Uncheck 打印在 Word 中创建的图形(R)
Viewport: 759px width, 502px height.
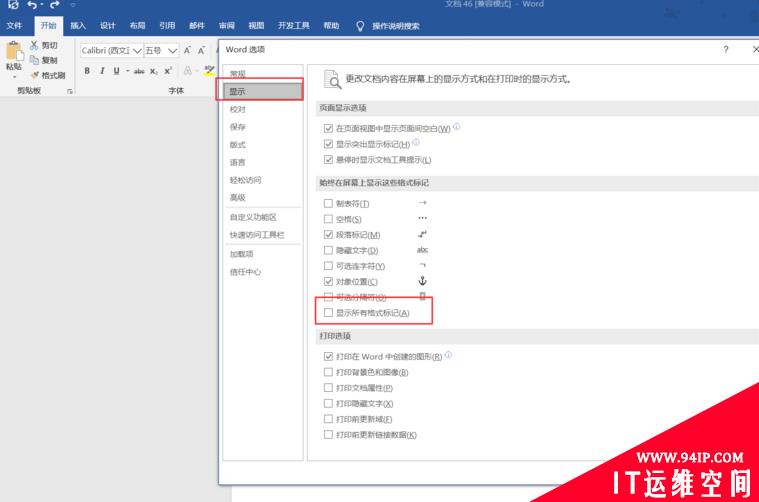click(x=328, y=356)
